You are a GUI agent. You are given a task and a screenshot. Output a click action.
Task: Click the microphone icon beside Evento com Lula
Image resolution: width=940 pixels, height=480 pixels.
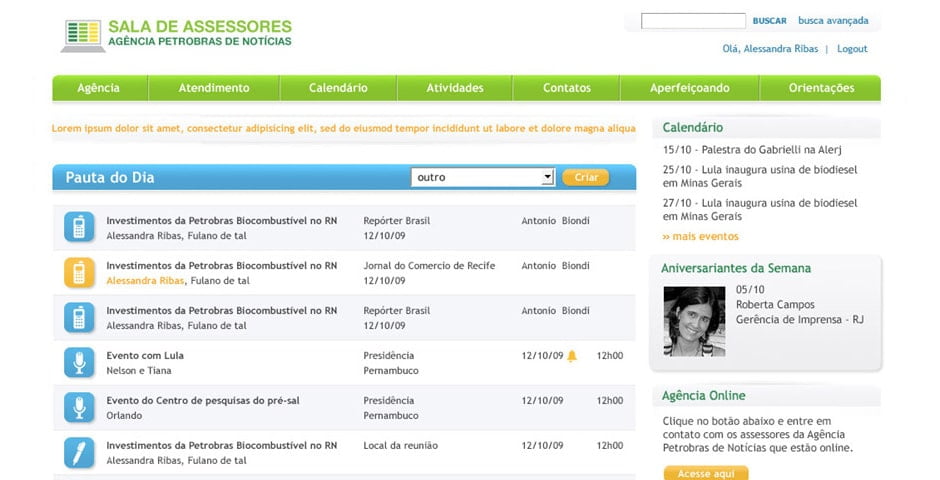79,362
